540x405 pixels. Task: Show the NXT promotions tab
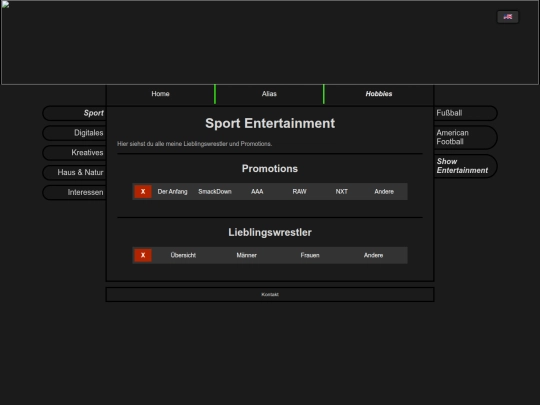[342, 191]
